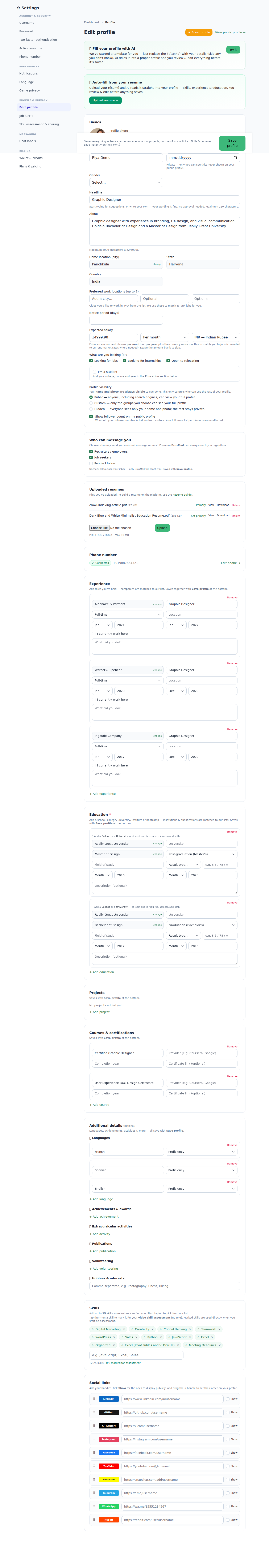The width and height of the screenshot is (269, 1568).
Task: Open Job alerts in sidebar
Action: [x=26, y=116]
